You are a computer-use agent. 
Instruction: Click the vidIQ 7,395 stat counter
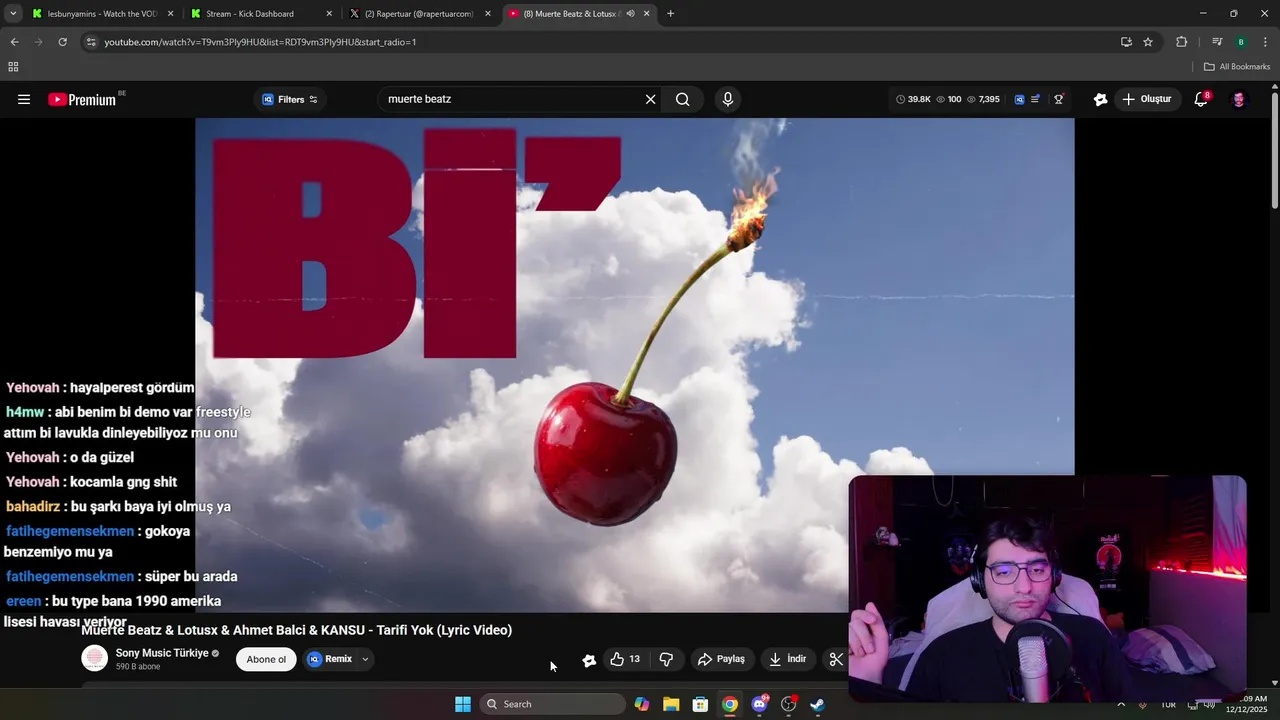[983, 99]
